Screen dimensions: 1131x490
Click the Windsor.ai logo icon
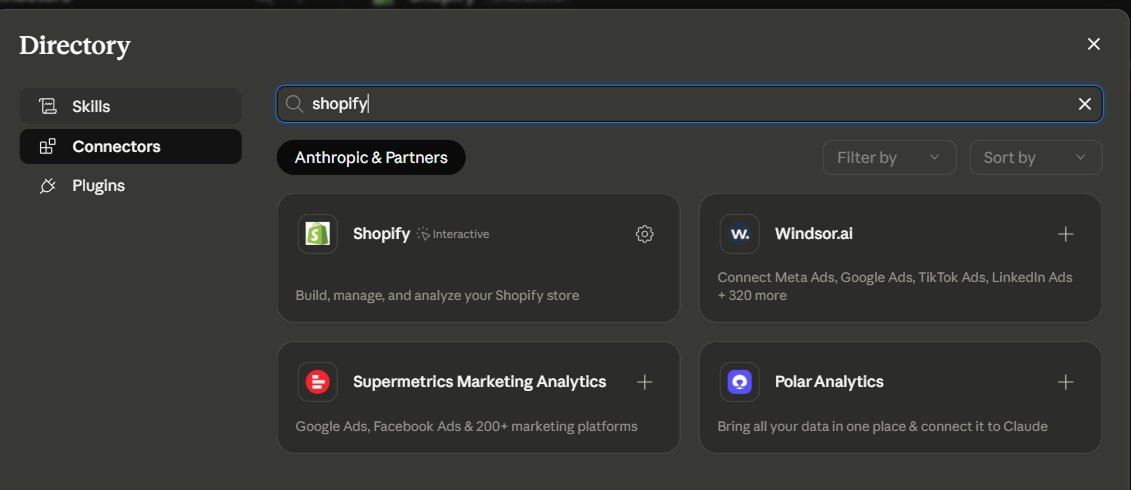739,234
